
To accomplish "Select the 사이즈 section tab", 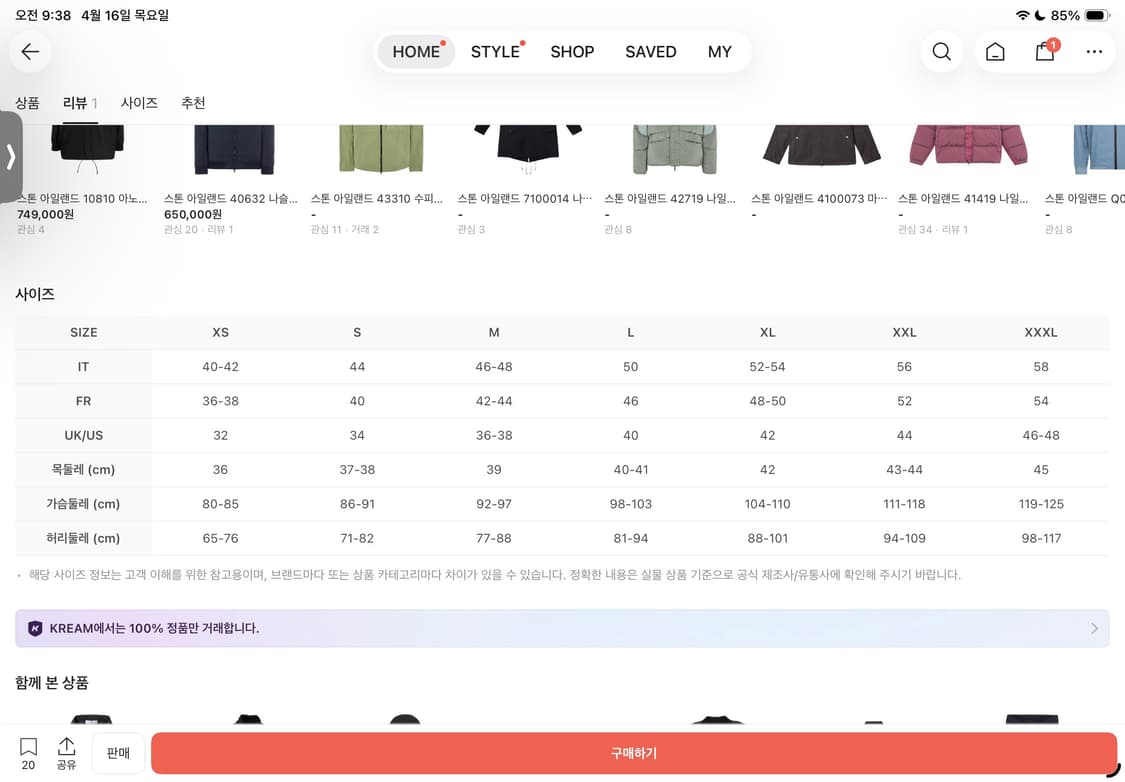I will tap(139, 103).
